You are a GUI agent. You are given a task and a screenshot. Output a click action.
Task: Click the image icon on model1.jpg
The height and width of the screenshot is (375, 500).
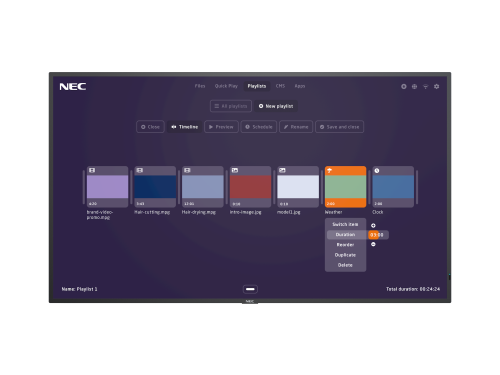point(282,170)
